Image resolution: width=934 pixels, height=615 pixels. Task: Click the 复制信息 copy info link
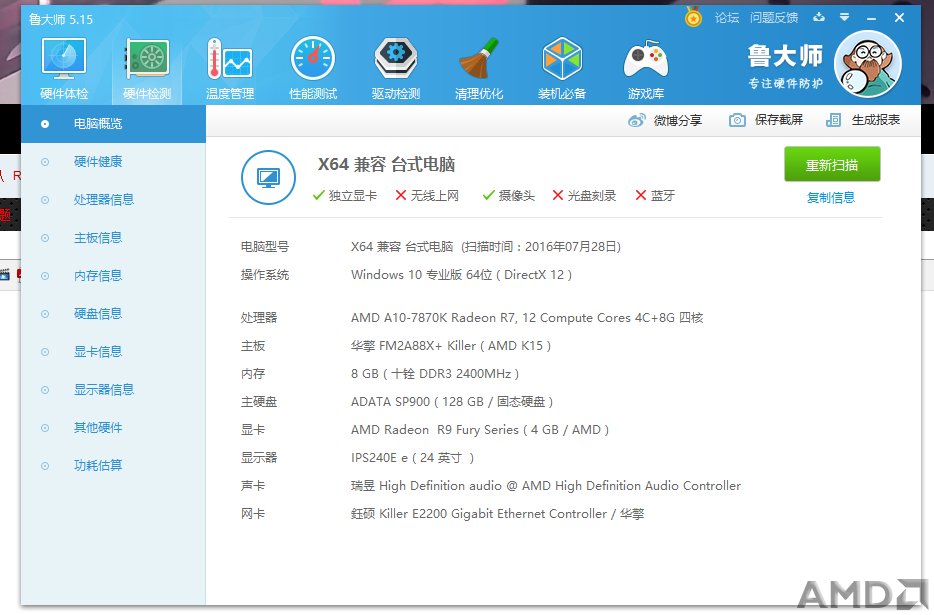pos(831,198)
